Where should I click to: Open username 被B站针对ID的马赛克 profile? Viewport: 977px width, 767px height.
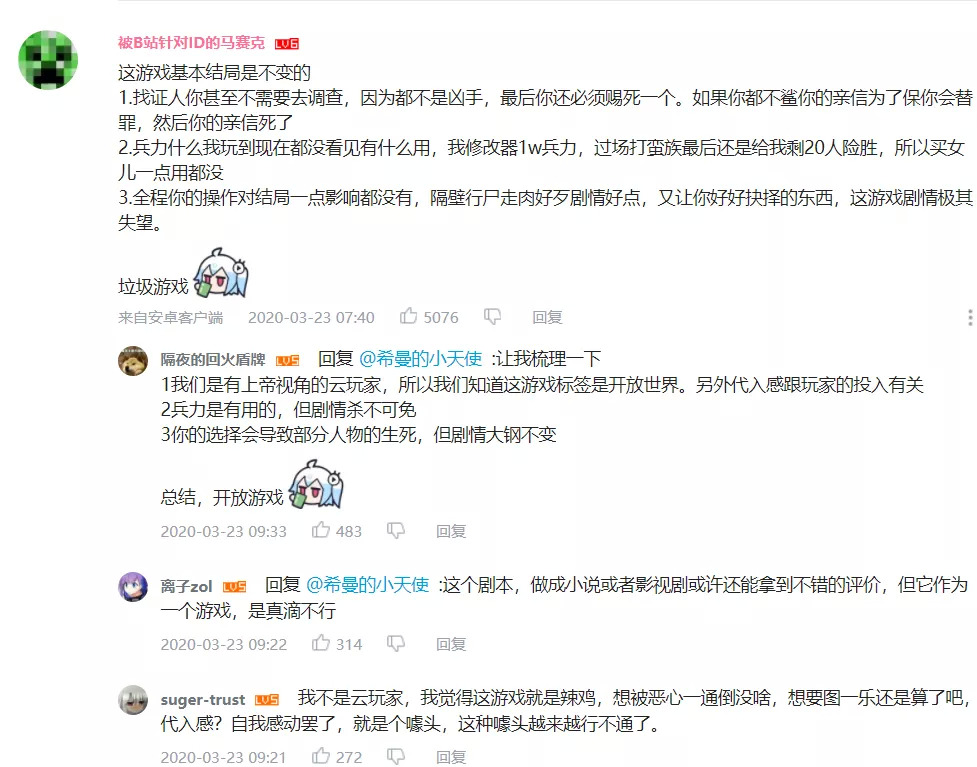191,42
